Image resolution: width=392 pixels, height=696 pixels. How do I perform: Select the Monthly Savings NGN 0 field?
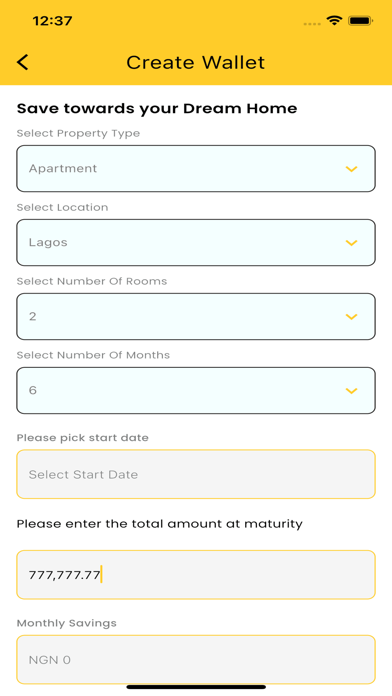pyautogui.click(x=196, y=660)
